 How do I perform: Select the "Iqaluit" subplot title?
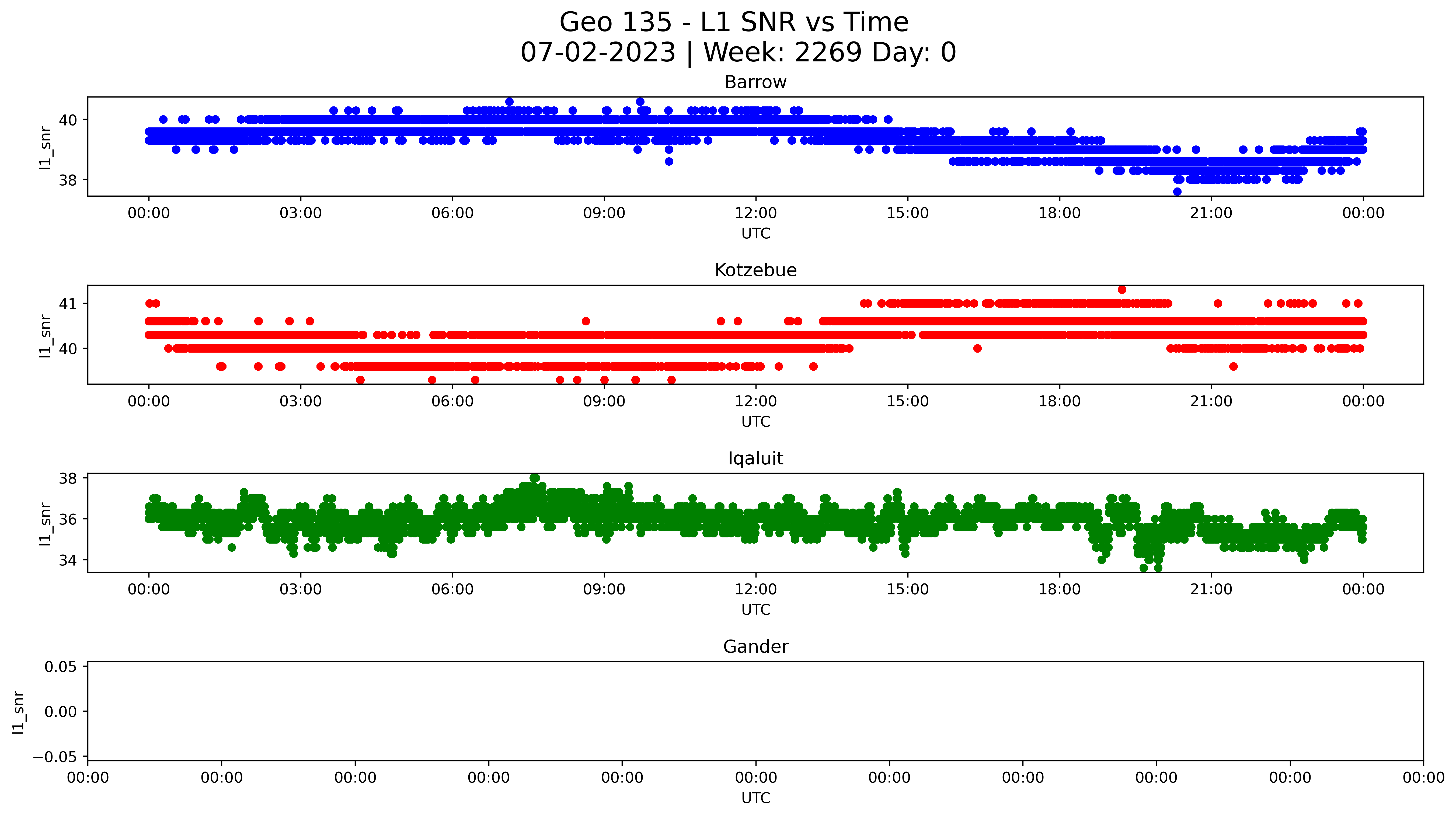(756, 458)
